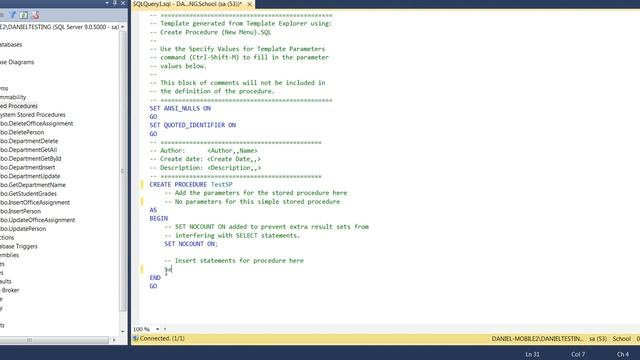This screenshot has width=640, height=360.
Task: Select the DANIELTESTING SQL Server node
Action: [59, 27]
